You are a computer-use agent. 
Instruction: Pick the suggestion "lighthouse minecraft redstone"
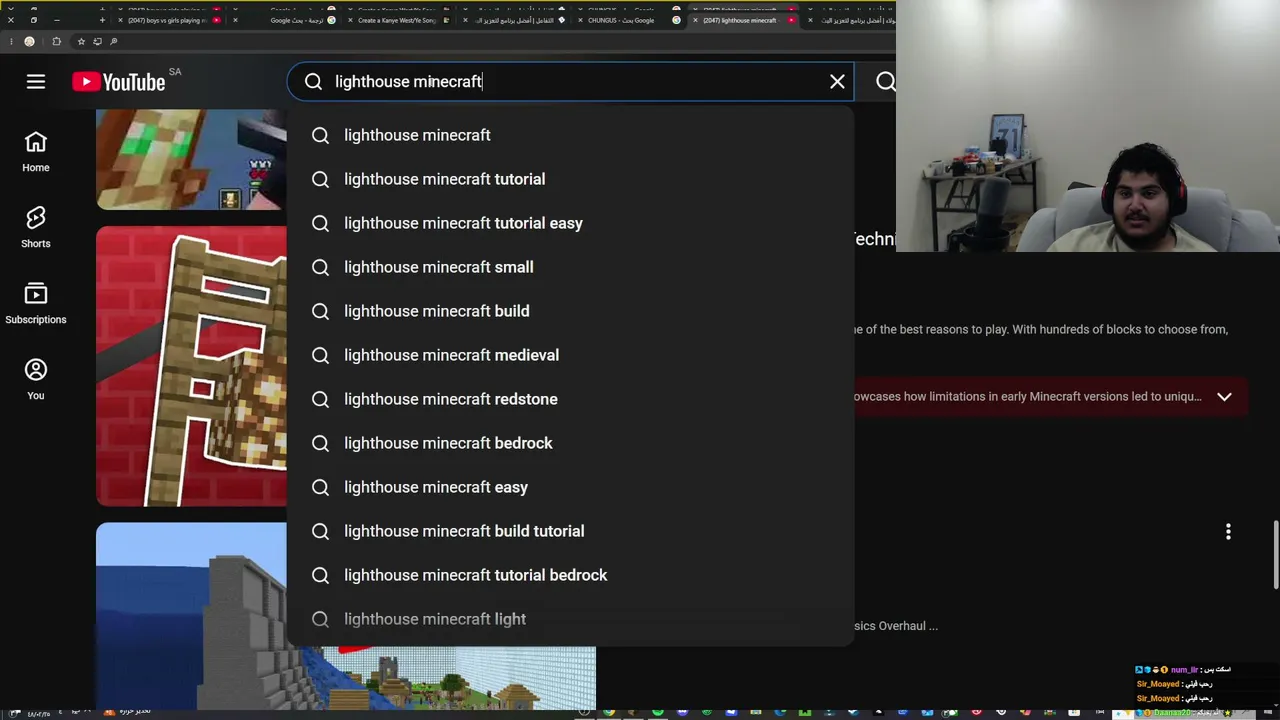click(571, 399)
